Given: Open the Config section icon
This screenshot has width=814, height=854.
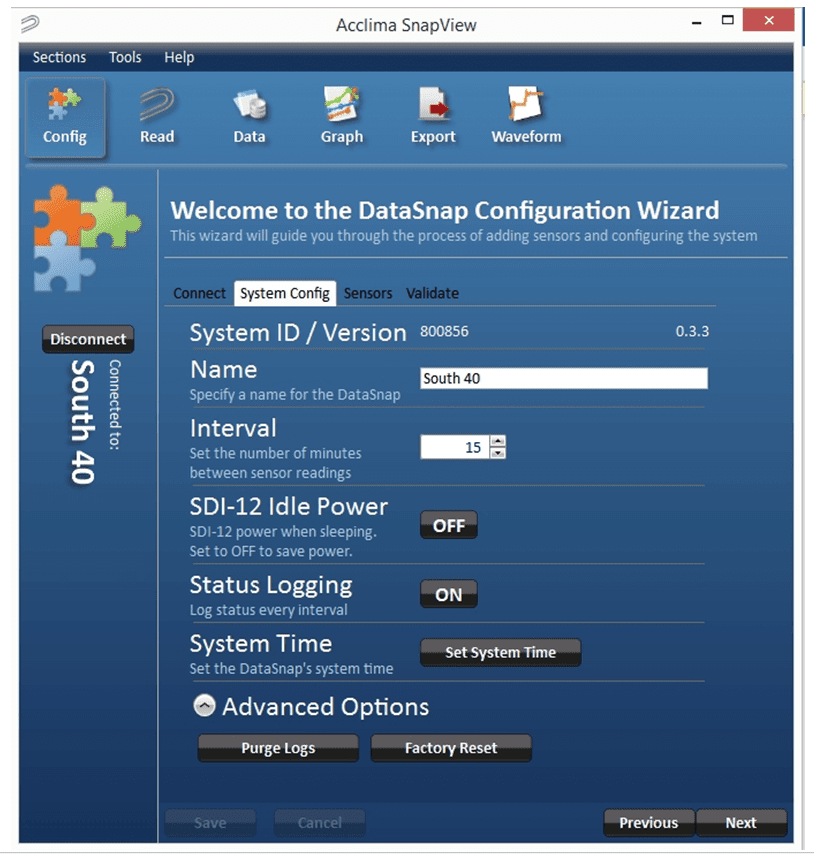Looking at the screenshot, I should (64, 115).
